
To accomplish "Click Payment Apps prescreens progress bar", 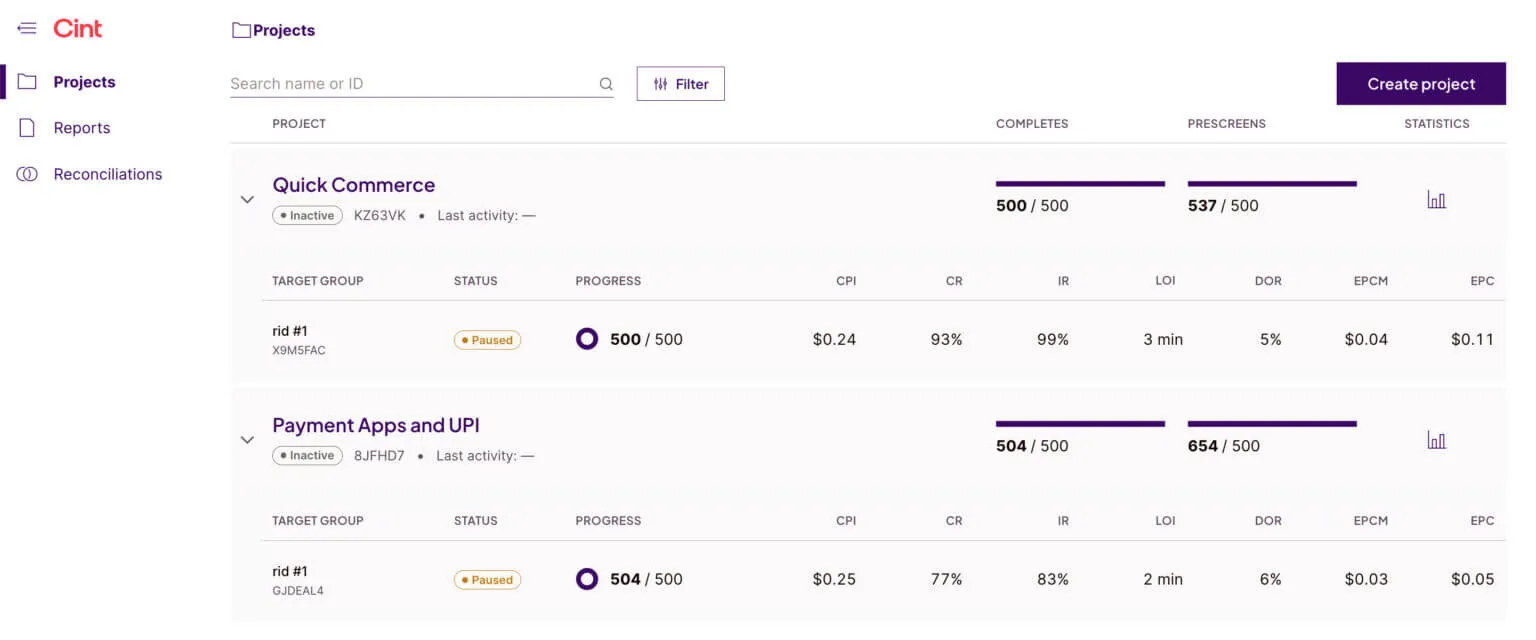I will (1272, 424).
